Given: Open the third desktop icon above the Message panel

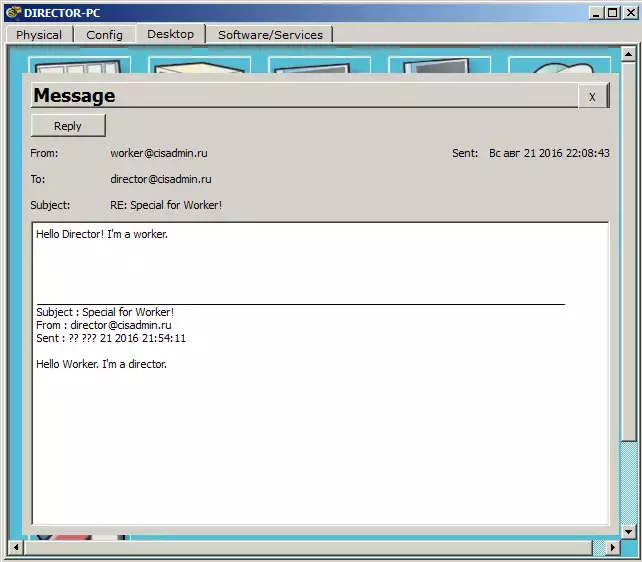Looking at the screenshot, I should point(319,65).
